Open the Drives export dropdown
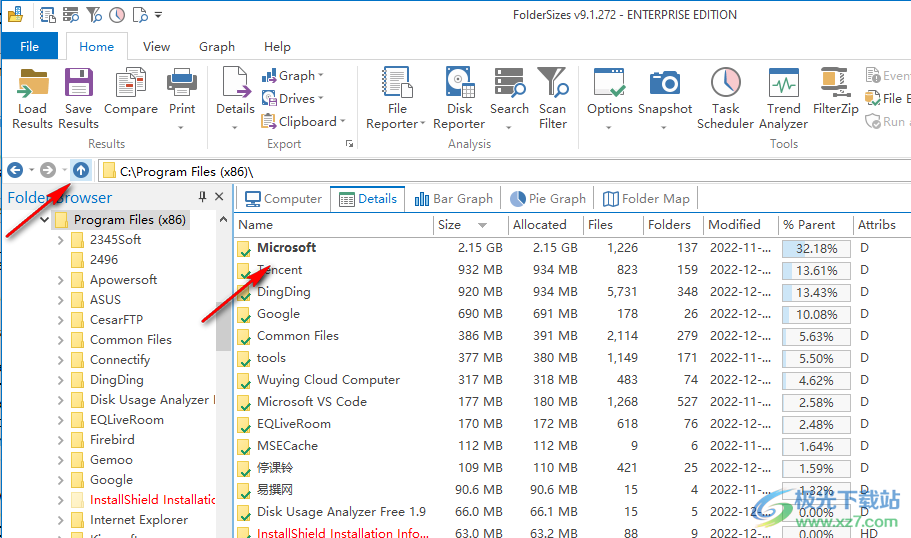911x538 pixels. [x=292, y=98]
